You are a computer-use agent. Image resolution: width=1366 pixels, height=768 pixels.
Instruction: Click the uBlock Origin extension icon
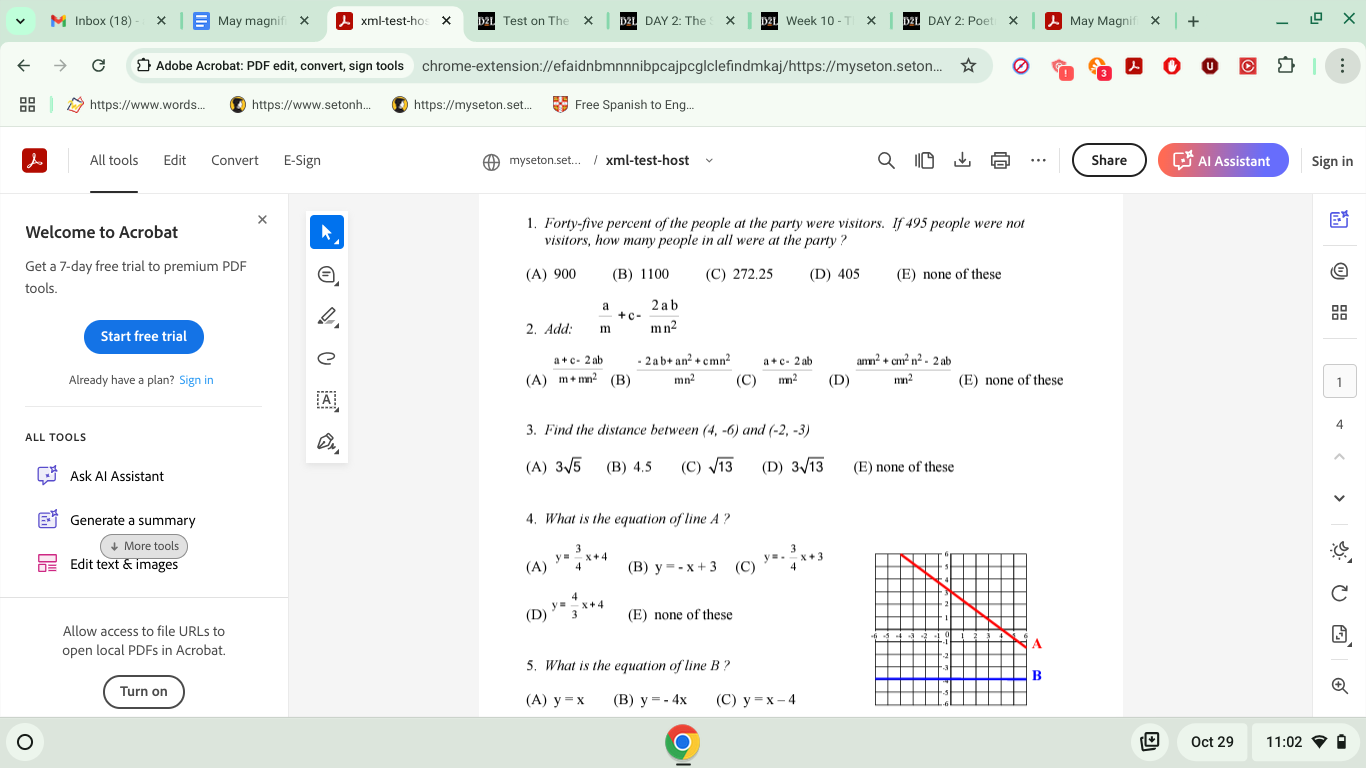1210,66
